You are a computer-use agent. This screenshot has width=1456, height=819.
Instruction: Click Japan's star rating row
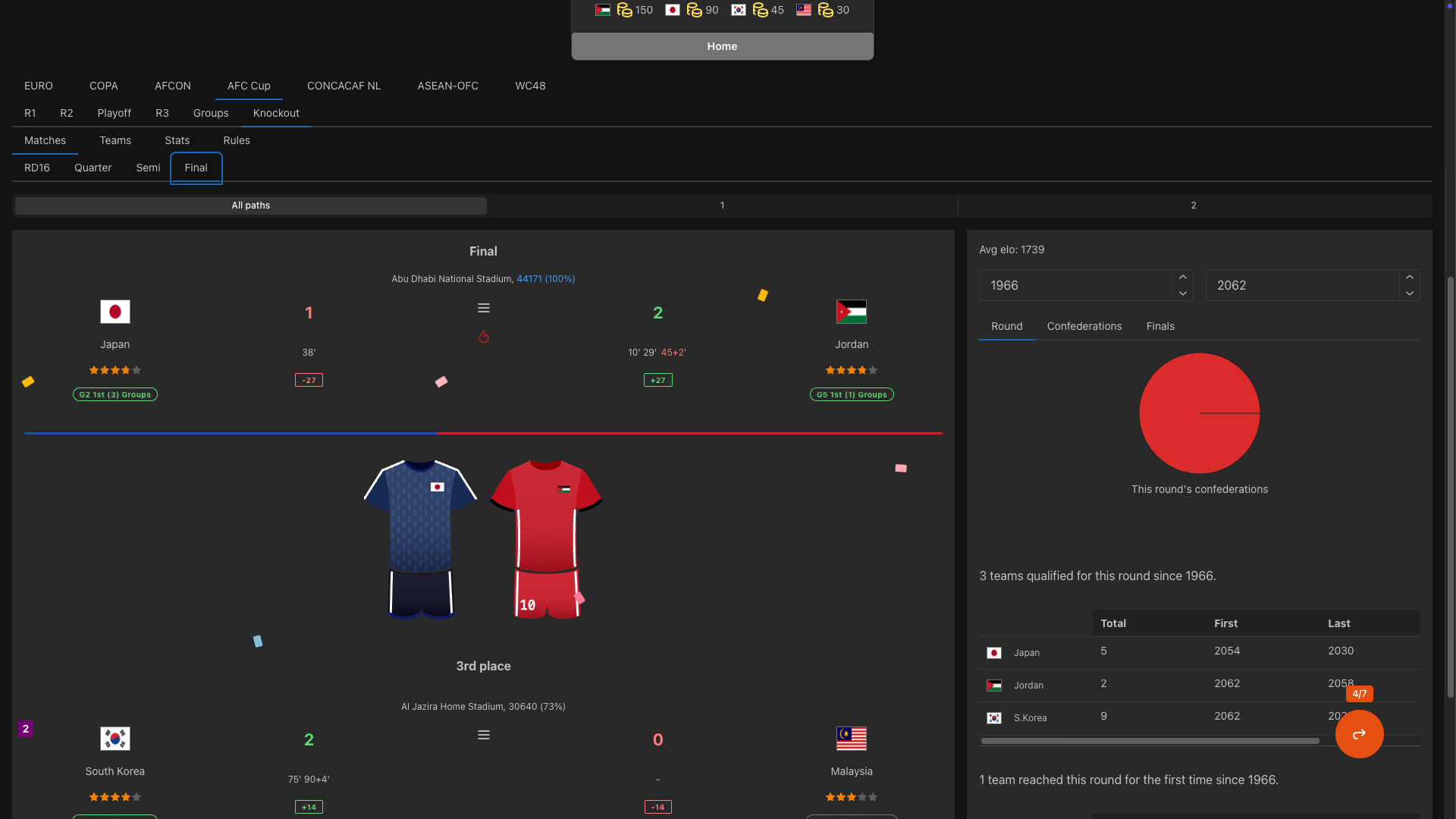tap(115, 370)
